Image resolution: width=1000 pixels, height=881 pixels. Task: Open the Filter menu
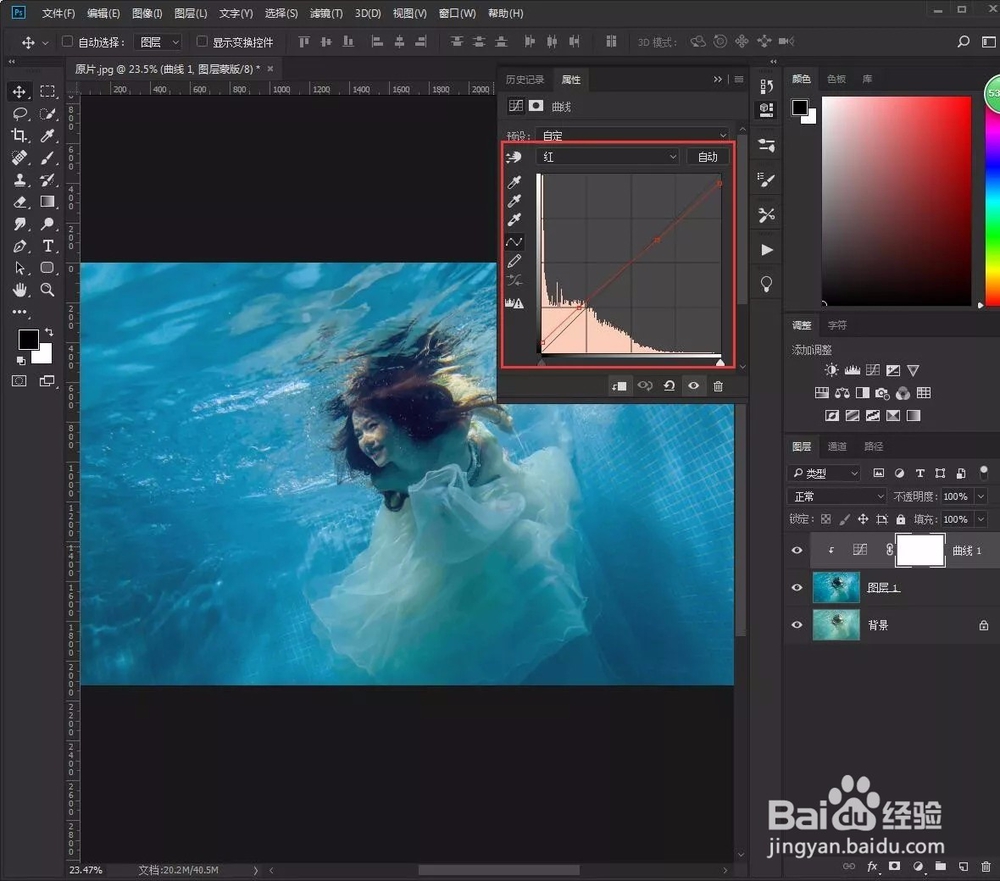coord(326,13)
